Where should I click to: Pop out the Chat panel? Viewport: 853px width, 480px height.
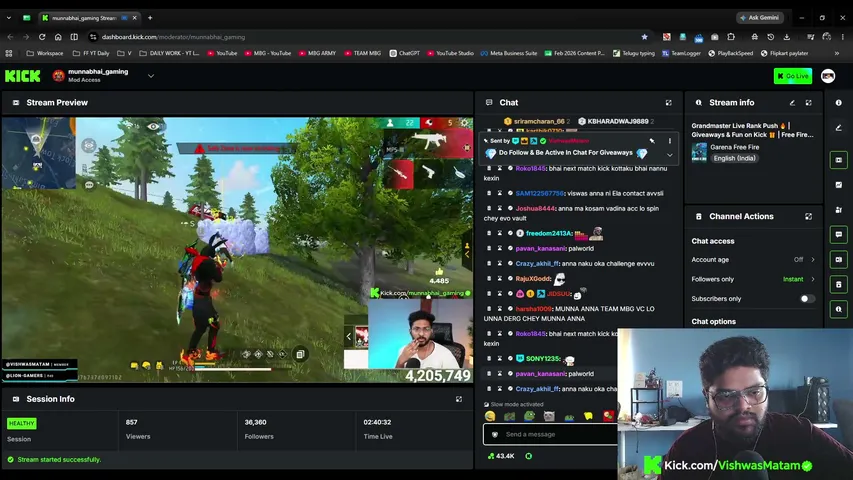click(x=669, y=103)
